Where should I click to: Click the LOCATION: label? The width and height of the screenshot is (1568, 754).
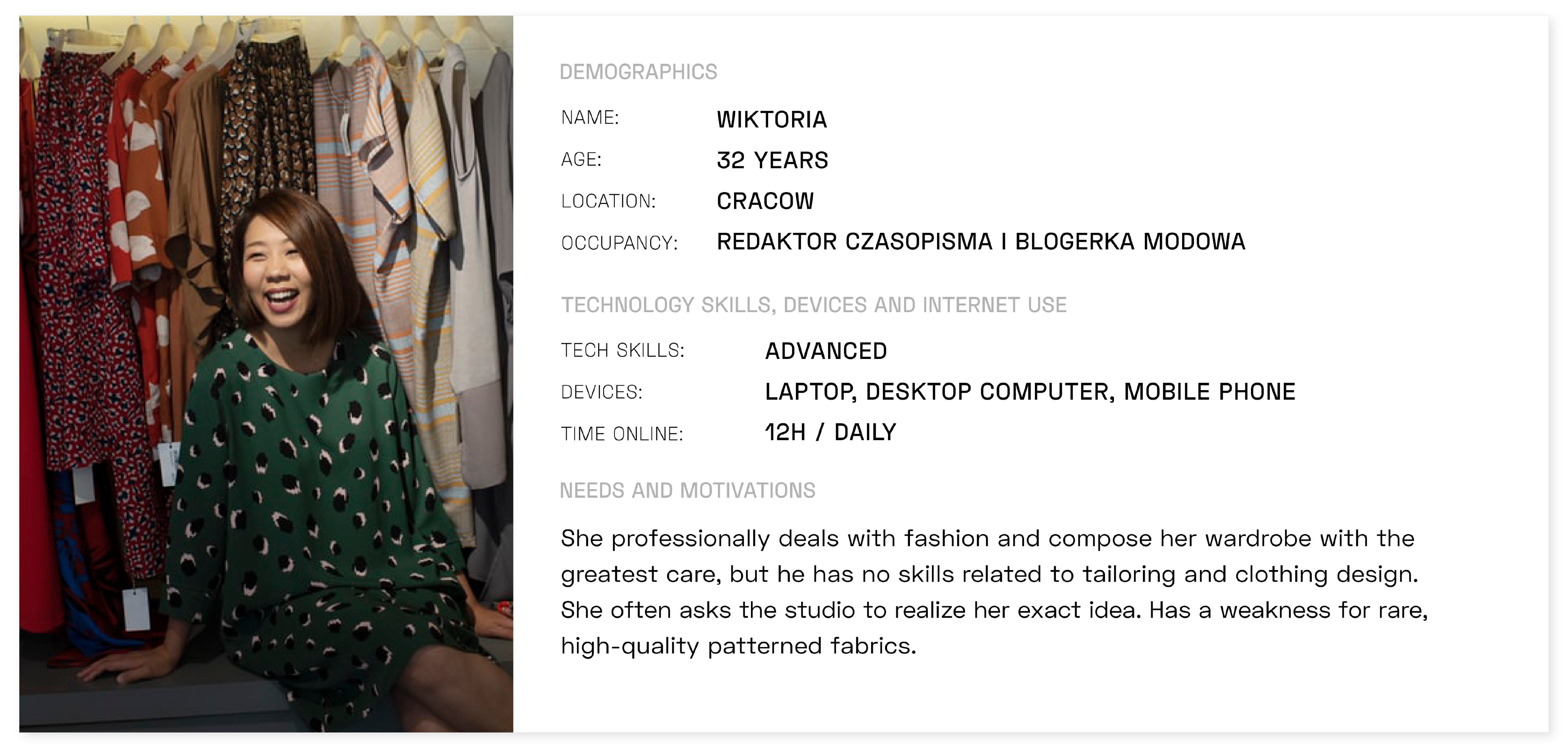coord(608,201)
